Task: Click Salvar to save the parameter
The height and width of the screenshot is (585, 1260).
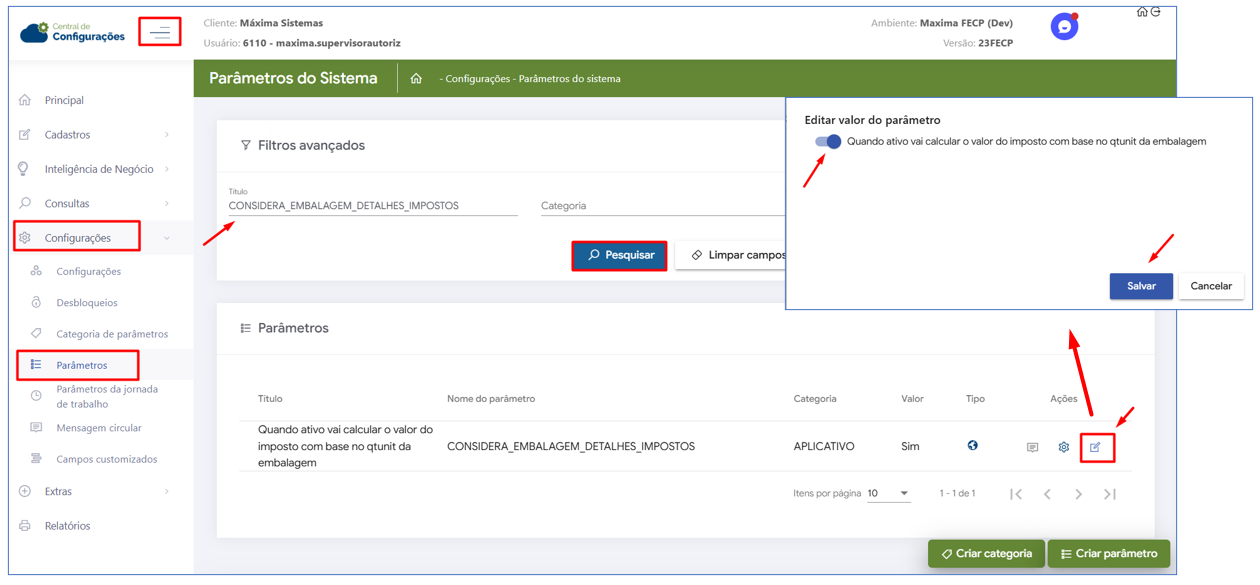Action: (1141, 286)
